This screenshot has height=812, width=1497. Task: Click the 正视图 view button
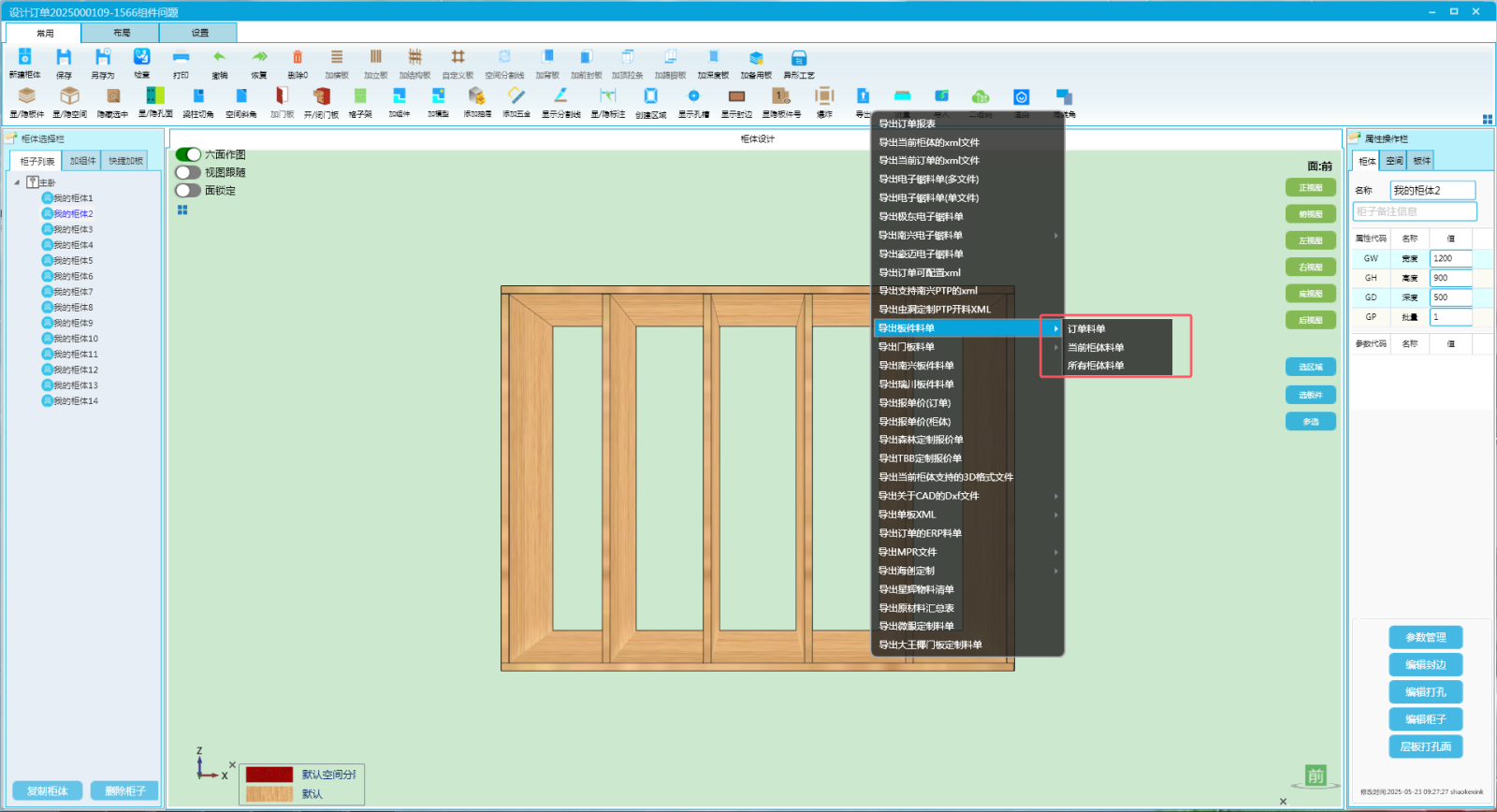[1311, 187]
